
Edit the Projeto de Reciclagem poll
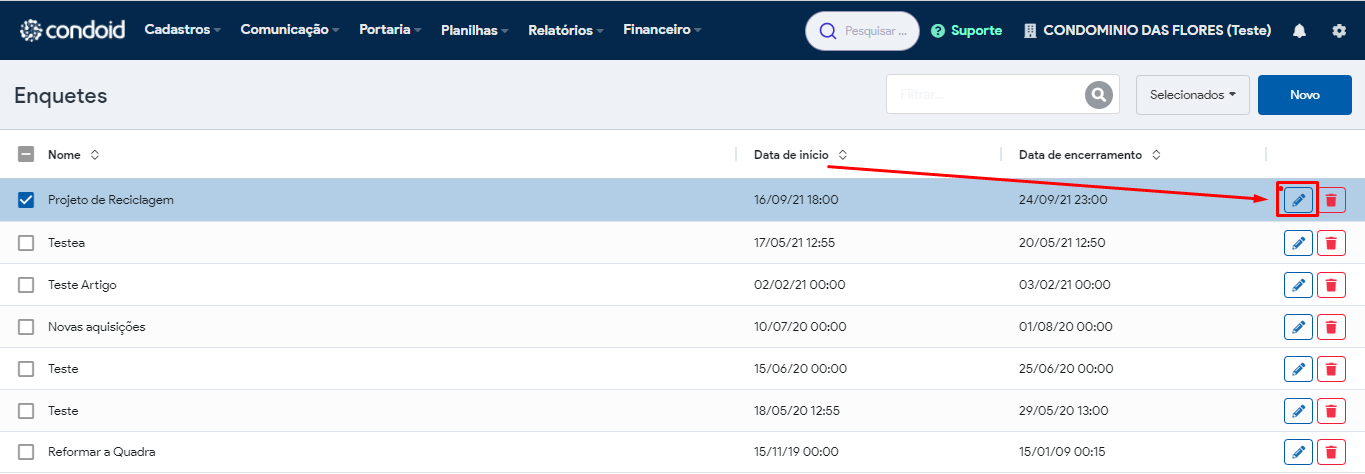click(x=1298, y=200)
